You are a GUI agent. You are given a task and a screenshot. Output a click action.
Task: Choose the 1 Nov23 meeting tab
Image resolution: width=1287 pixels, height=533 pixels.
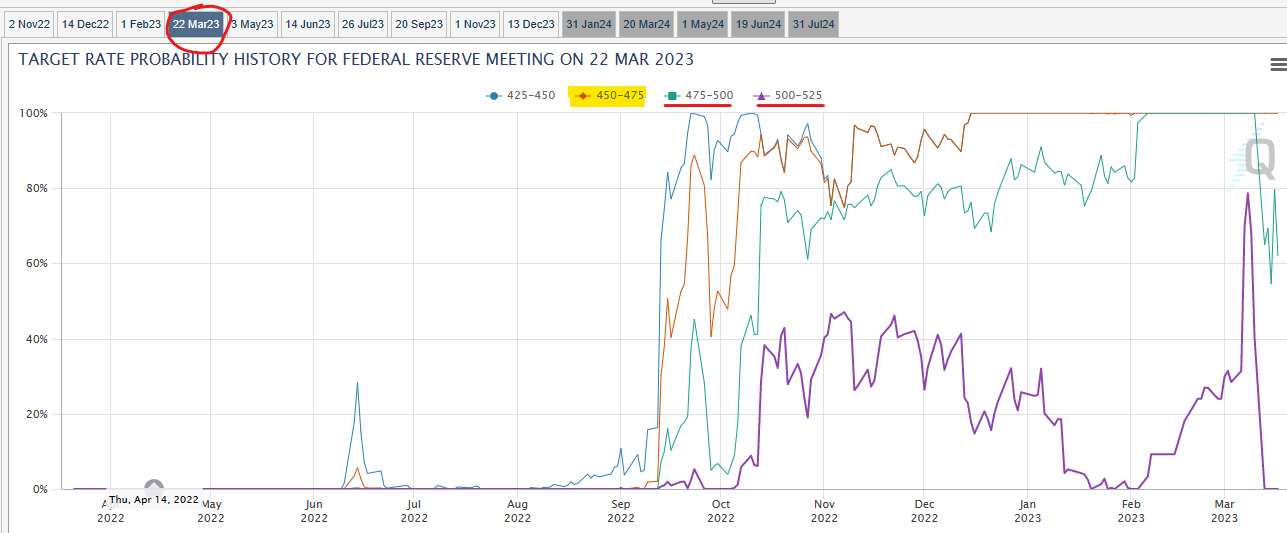coord(475,24)
